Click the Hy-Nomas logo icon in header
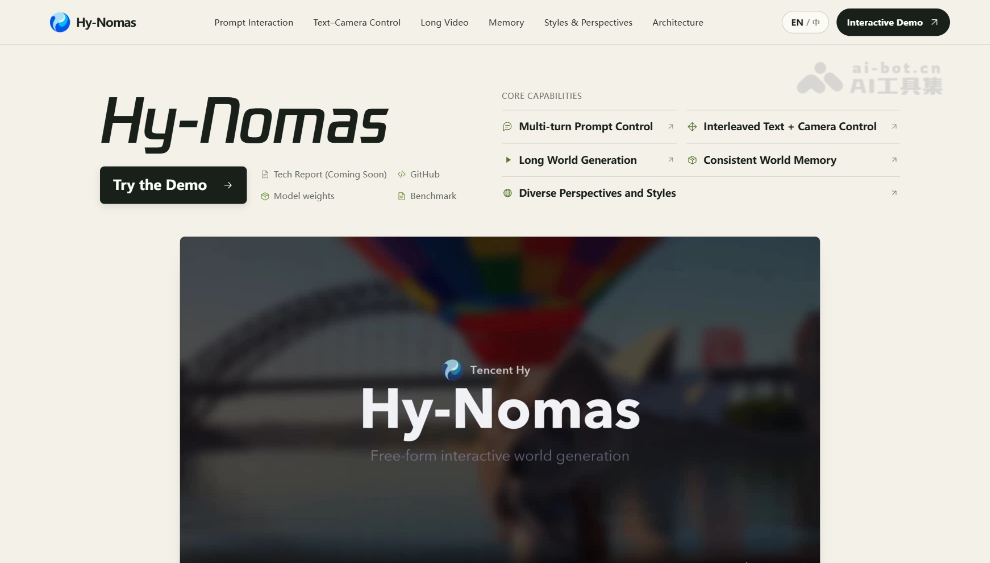The image size is (990, 563). click(x=60, y=22)
